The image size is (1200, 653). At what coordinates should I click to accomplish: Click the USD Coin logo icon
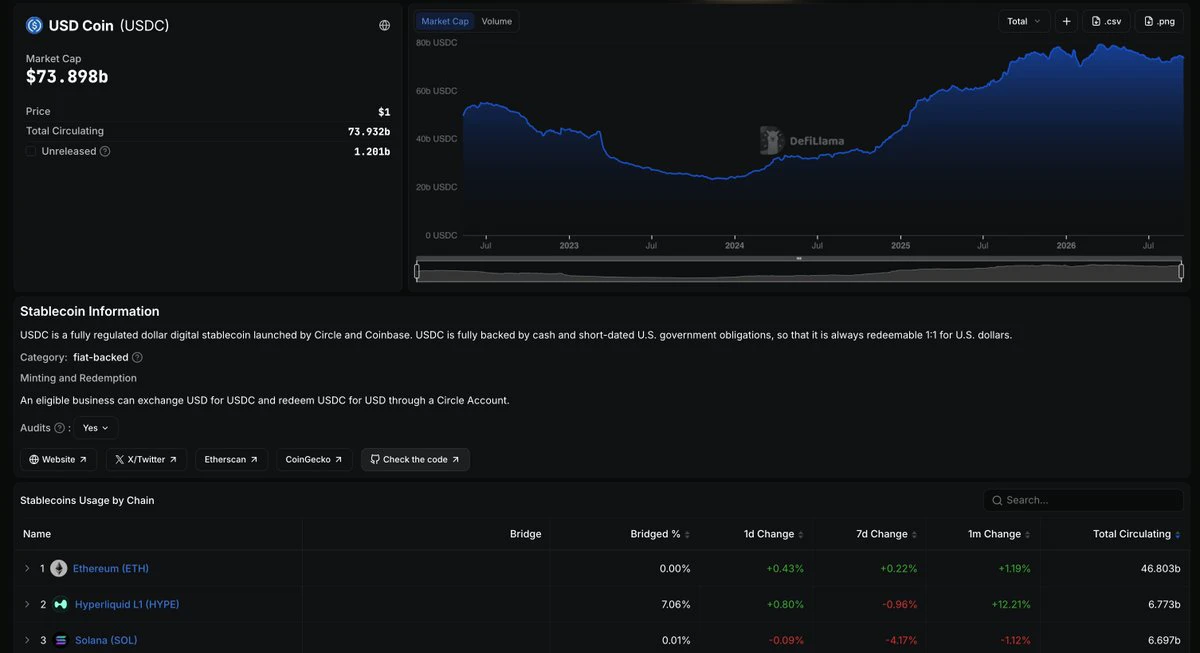(x=34, y=26)
